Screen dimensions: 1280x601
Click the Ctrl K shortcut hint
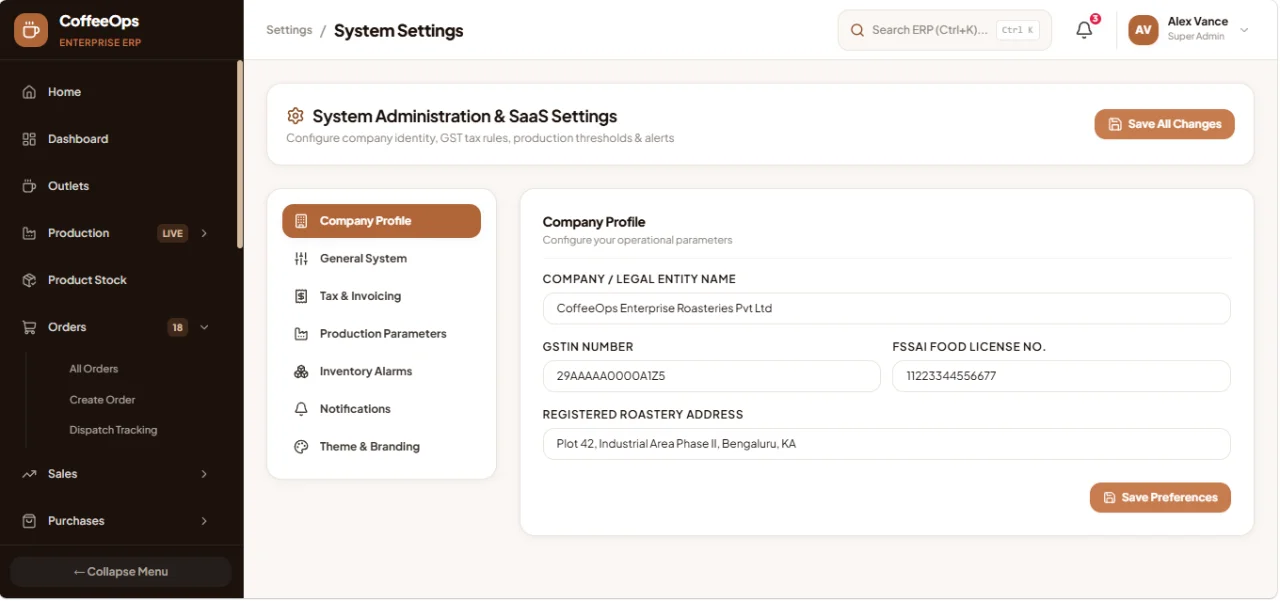click(x=1018, y=30)
